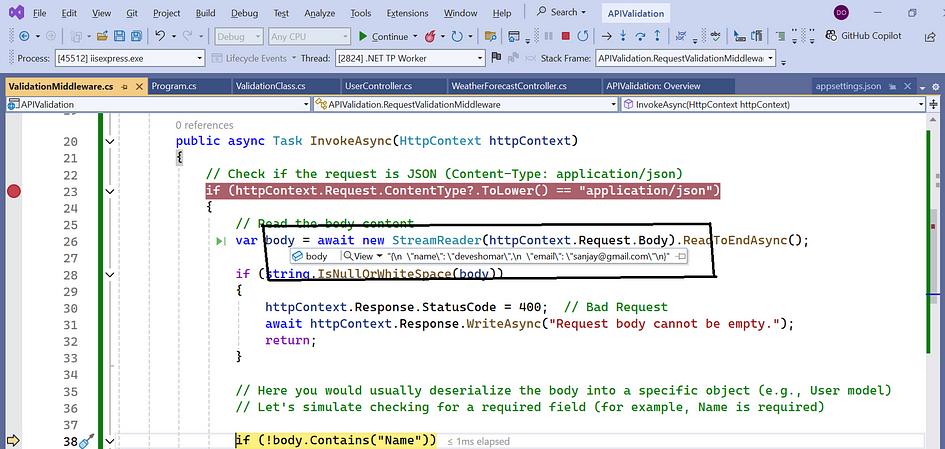Click the Hot Reload flame icon
Screen dimensions: 945x449
click(x=430, y=36)
